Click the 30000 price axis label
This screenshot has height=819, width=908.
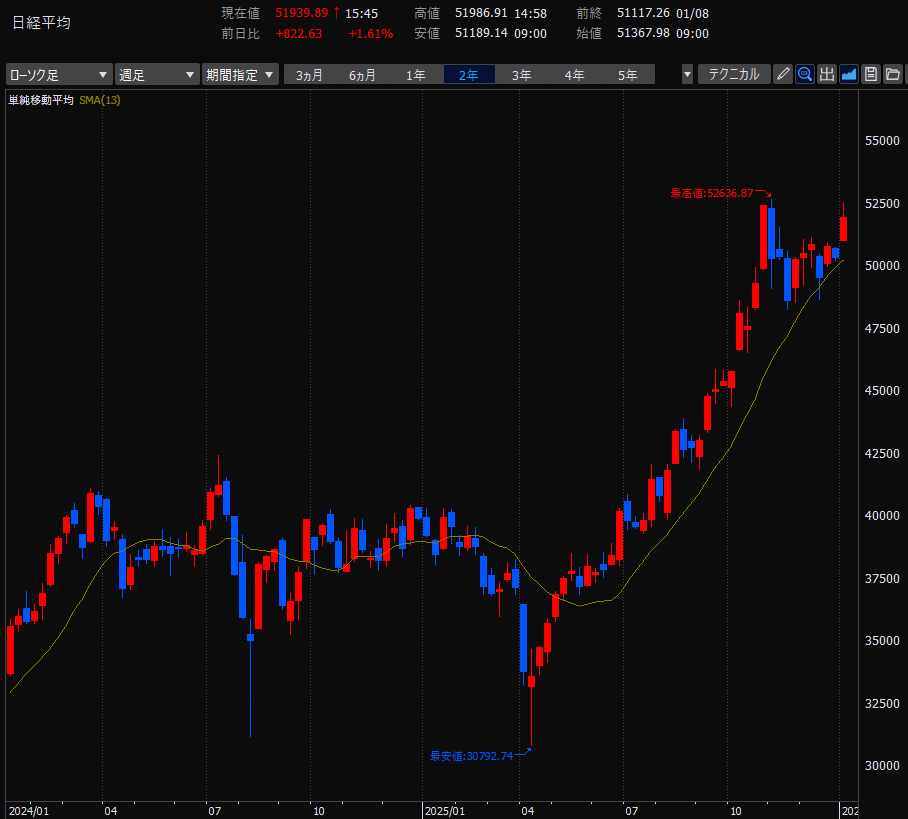(x=882, y=766)
